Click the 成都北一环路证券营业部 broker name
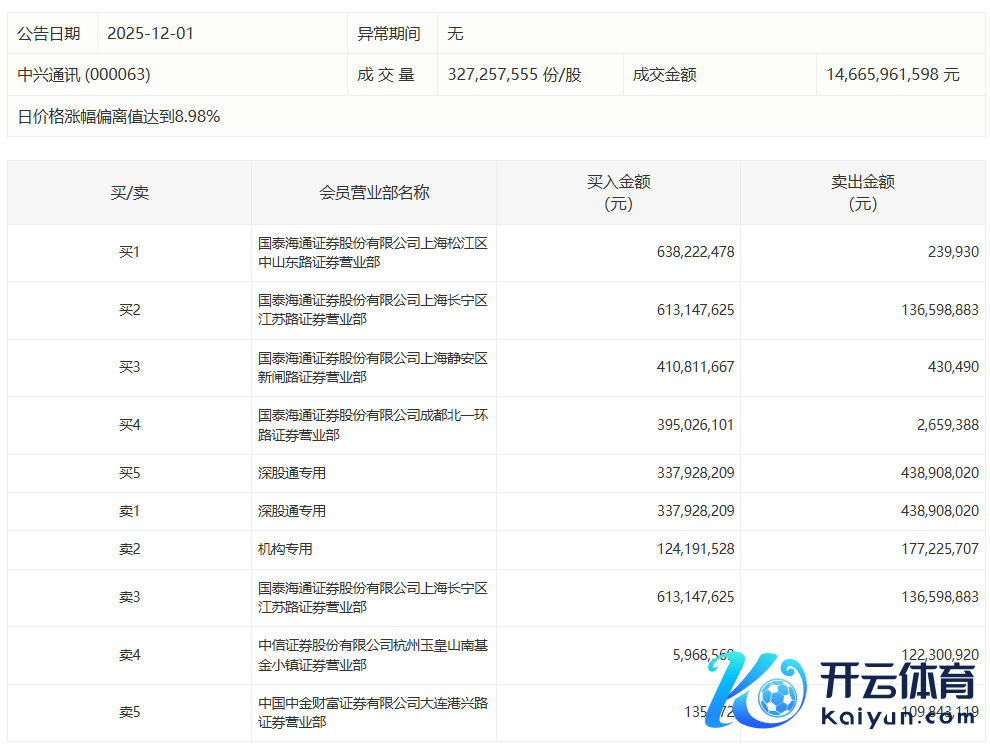The width and height of the screenshot is (990, 750). tap(372, 425)
